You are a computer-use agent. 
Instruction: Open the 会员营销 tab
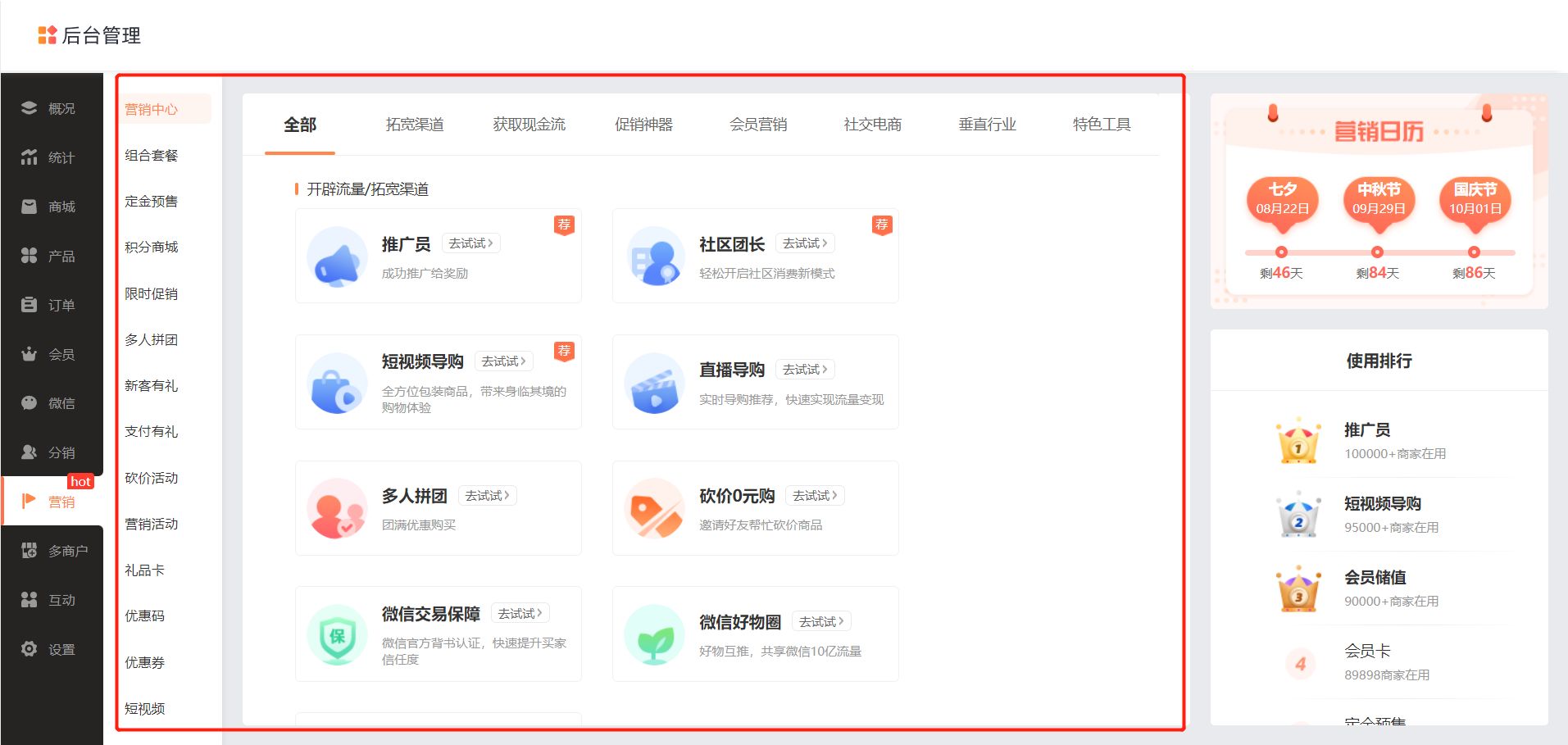758,125
